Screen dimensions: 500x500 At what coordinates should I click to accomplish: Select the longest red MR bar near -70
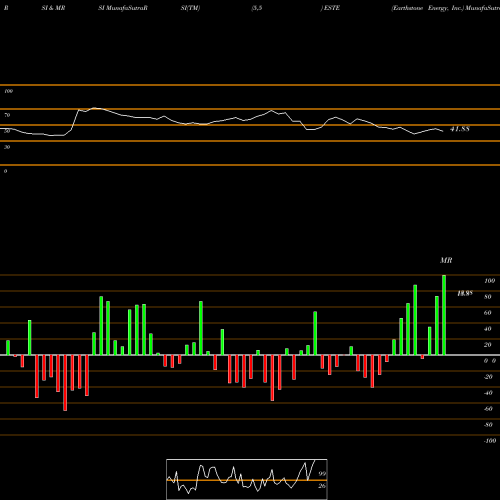65,383
